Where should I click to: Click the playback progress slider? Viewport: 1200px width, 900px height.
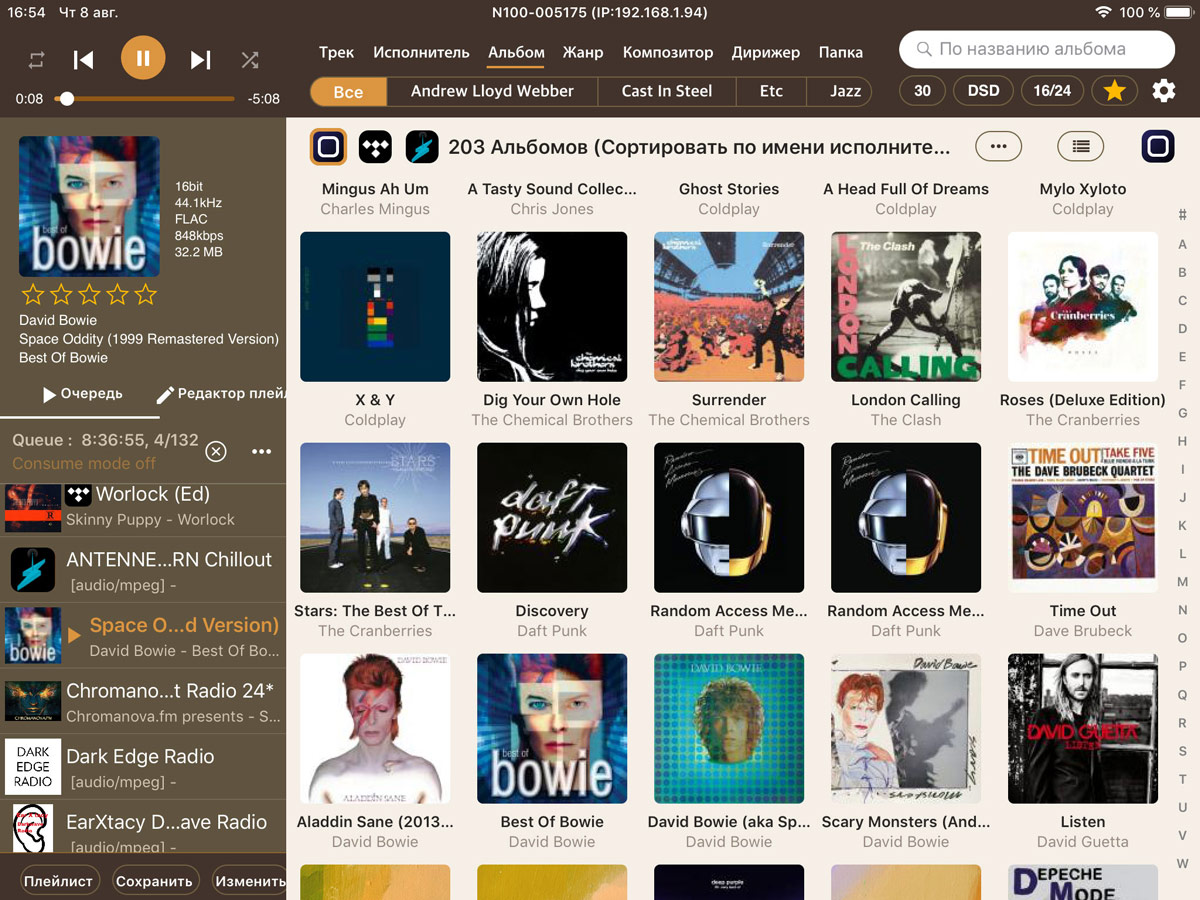pos(150,99)
